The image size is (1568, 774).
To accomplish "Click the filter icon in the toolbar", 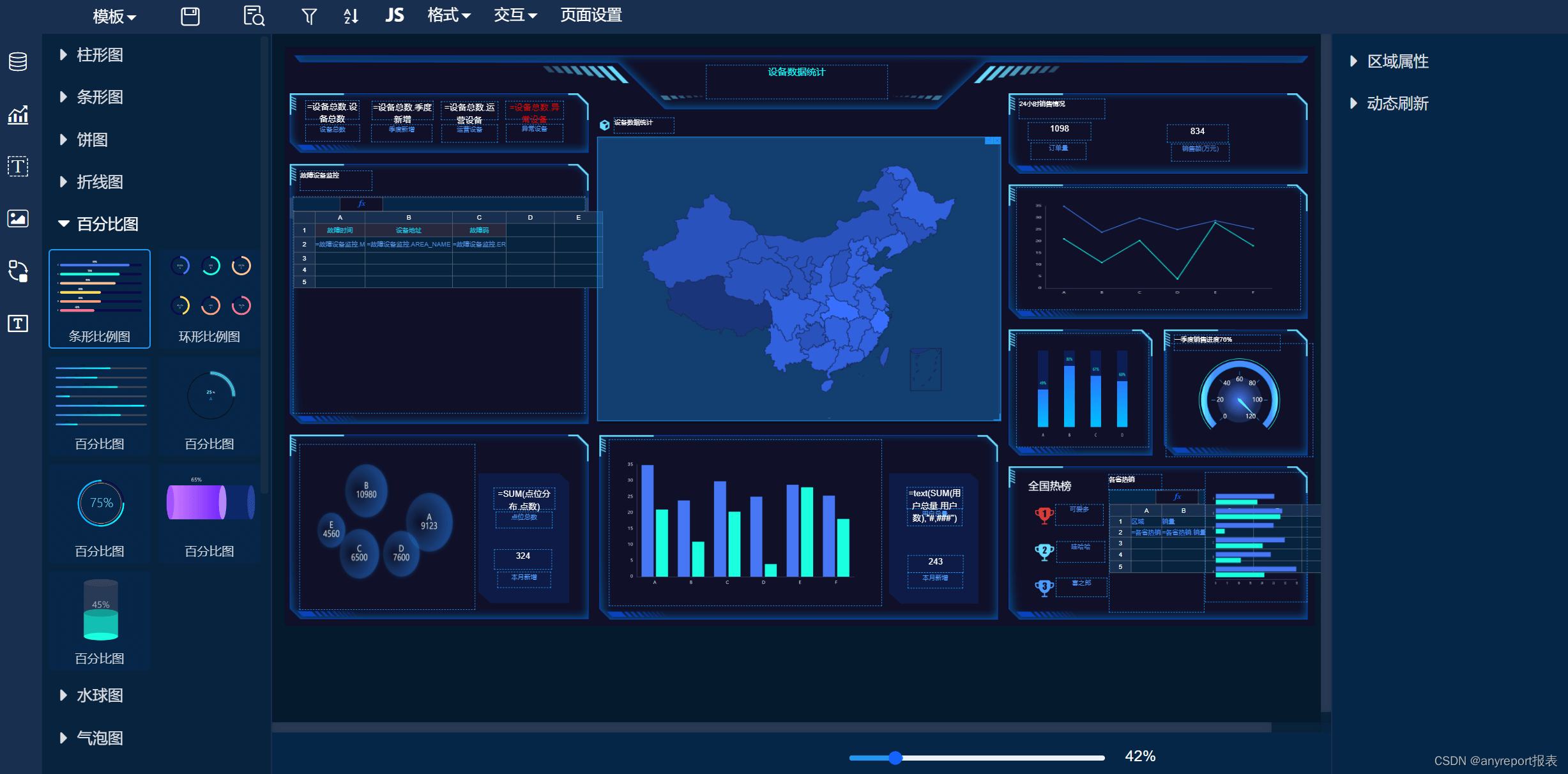I will point(308,15).
